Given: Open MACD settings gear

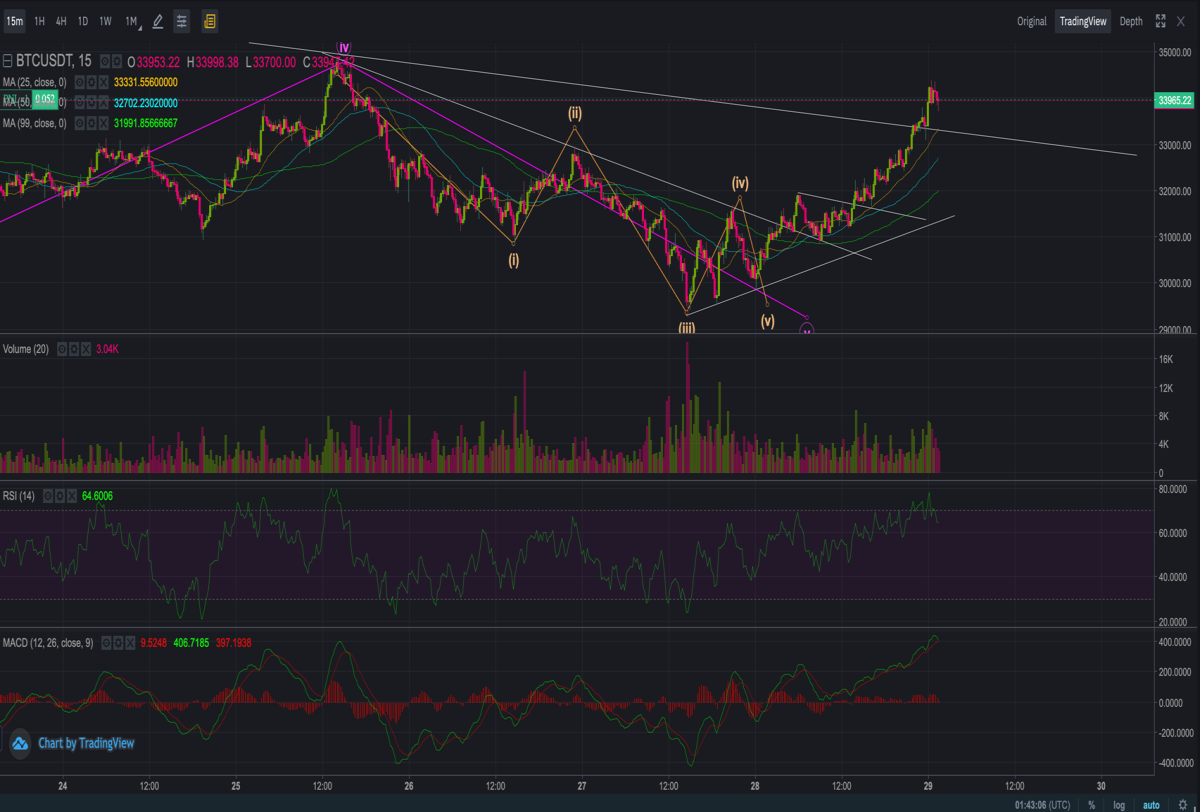Looking at the screenshot, I should pos(120,643).
